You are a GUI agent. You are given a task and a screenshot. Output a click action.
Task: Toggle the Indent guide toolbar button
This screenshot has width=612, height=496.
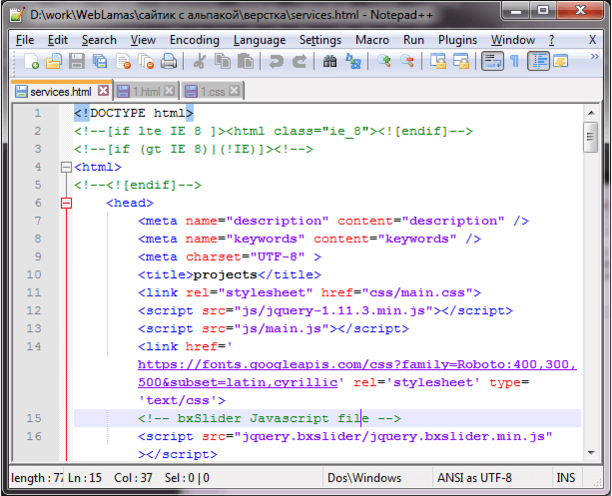538,61
